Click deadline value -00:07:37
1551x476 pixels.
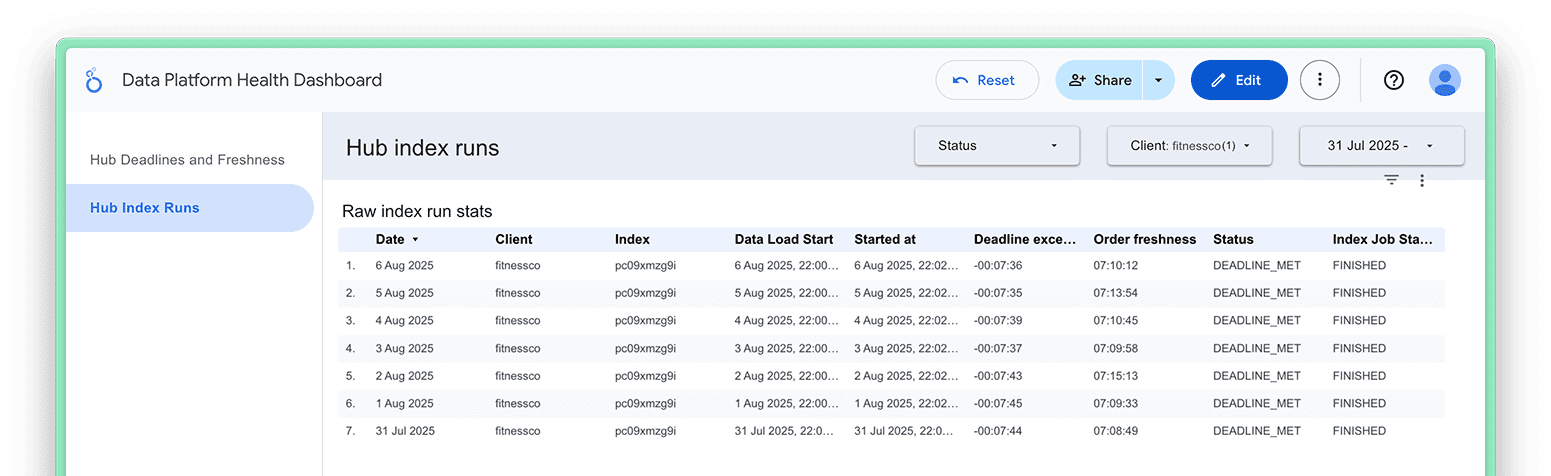click(998, 349)
